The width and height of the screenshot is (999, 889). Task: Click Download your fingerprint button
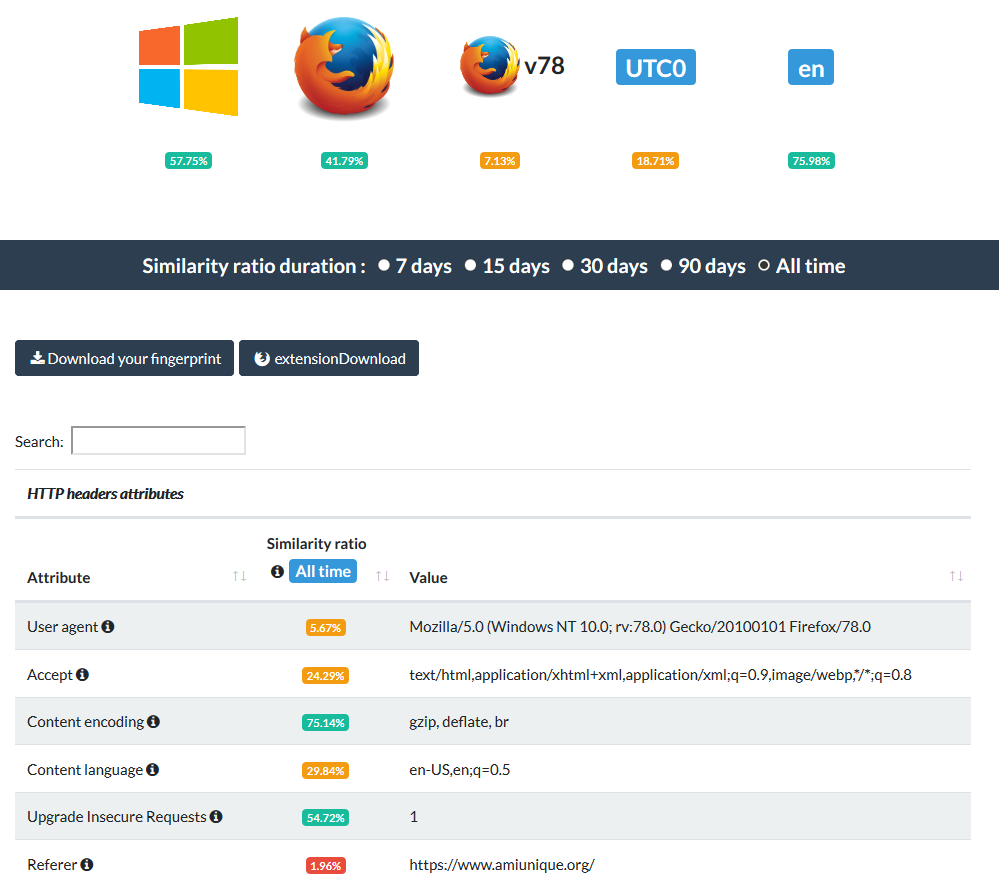pos(124,358)
